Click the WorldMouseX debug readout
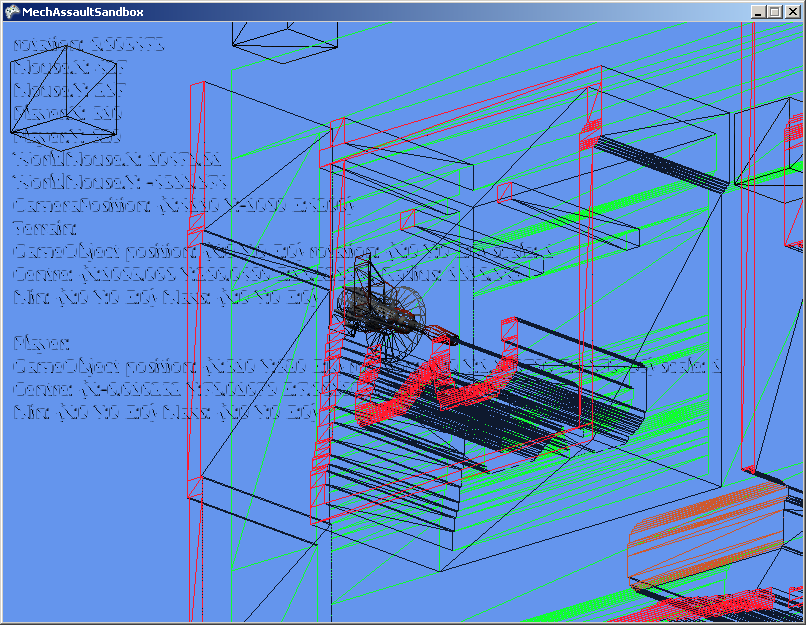 pos(116,158)
